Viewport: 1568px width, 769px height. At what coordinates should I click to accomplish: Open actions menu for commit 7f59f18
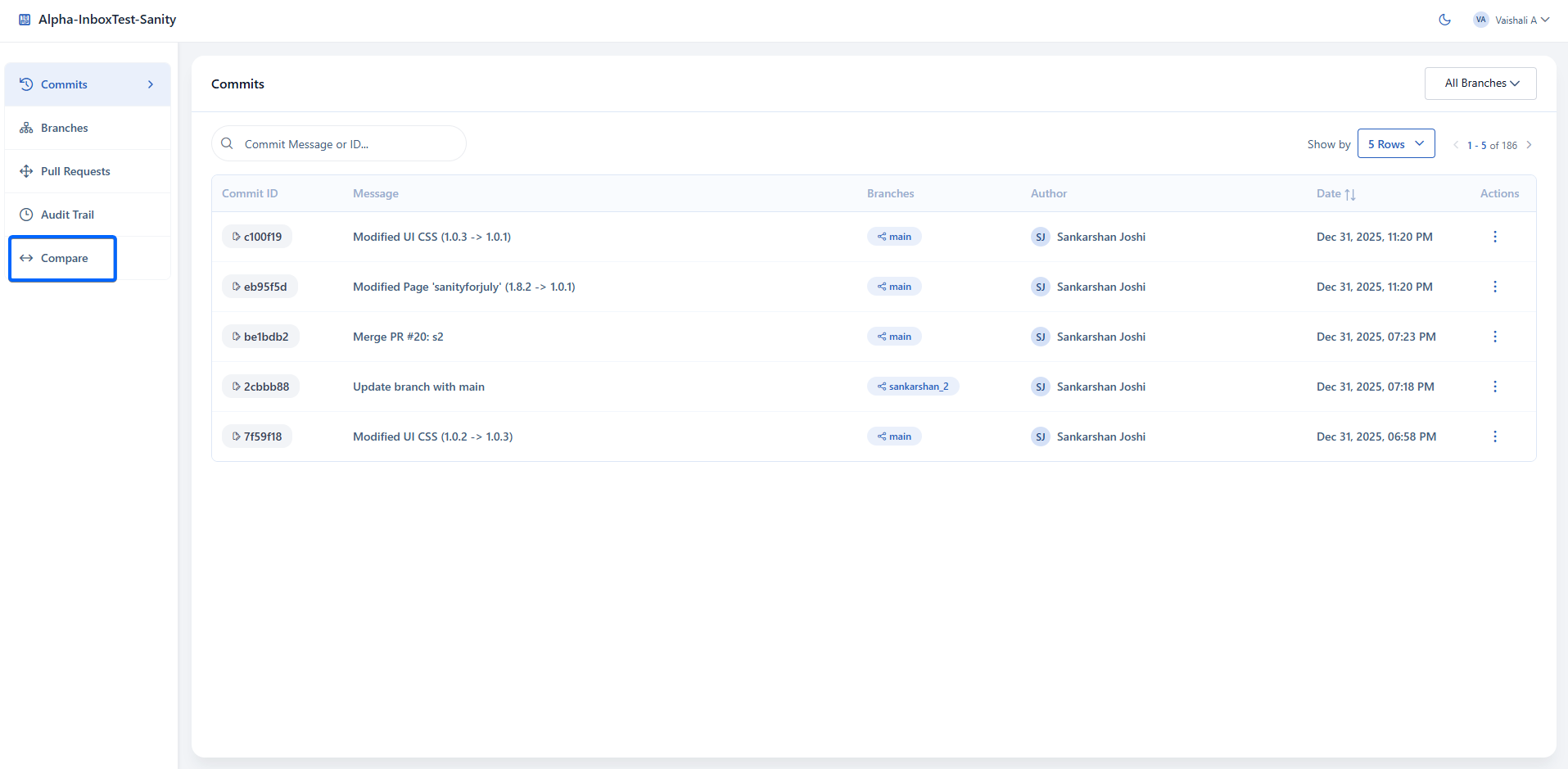1495,437
